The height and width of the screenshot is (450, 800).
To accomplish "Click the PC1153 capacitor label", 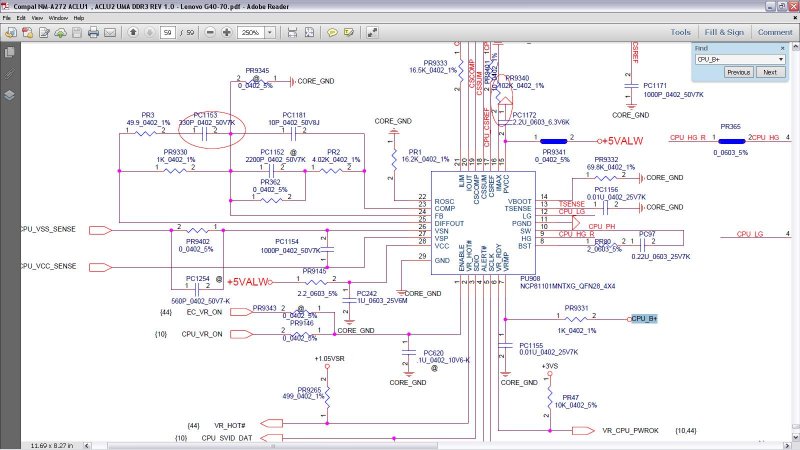I will point(205,115).
